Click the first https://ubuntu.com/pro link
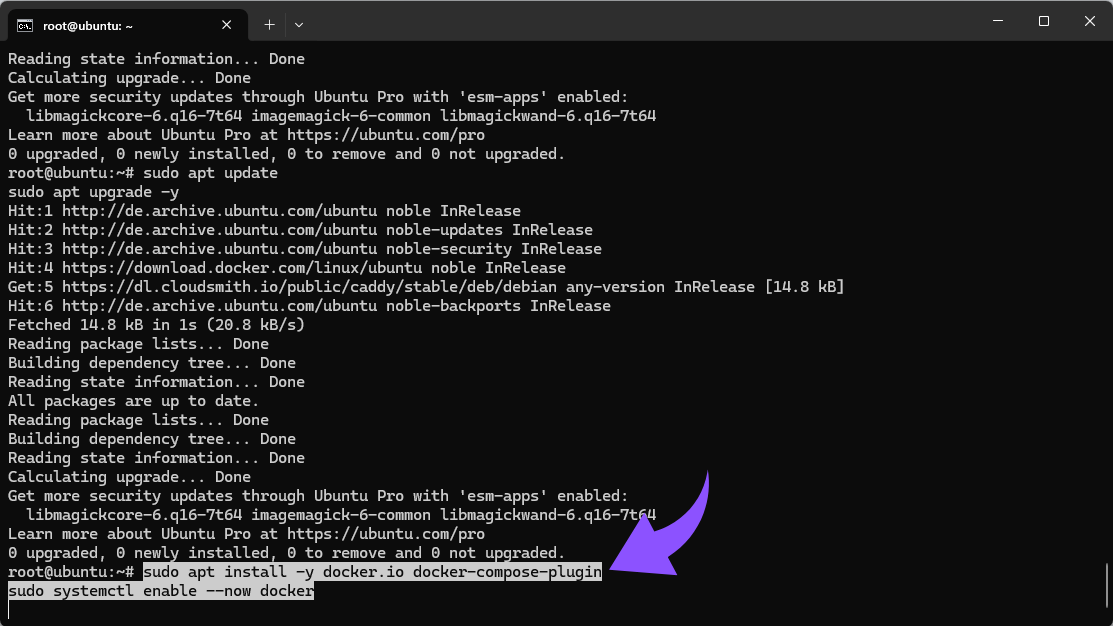Viewport: 1113px width, 626px height. (386, 135)
